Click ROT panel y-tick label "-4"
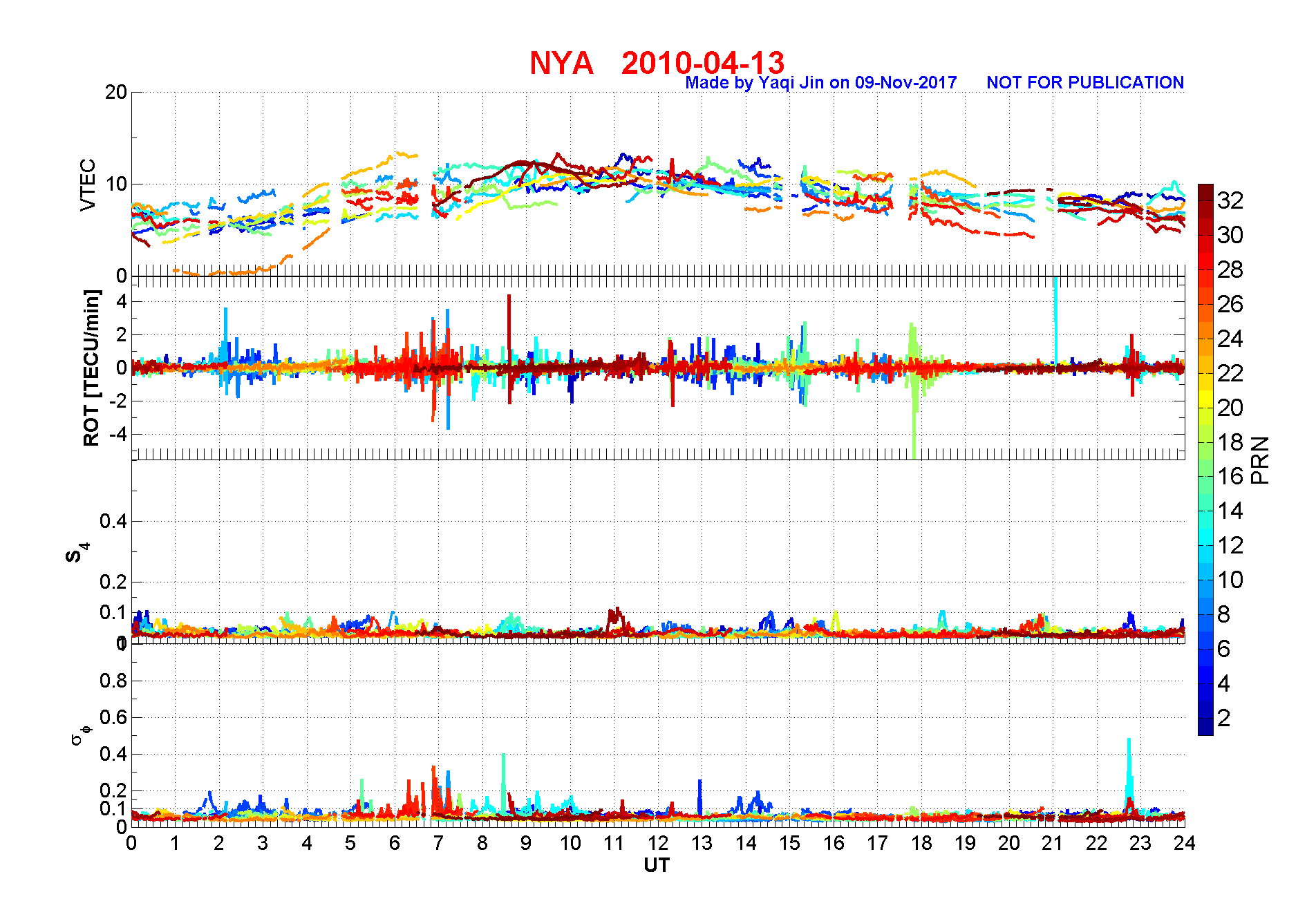The height and width of the screenshot is (919, 1316). [x=118, y=435]
